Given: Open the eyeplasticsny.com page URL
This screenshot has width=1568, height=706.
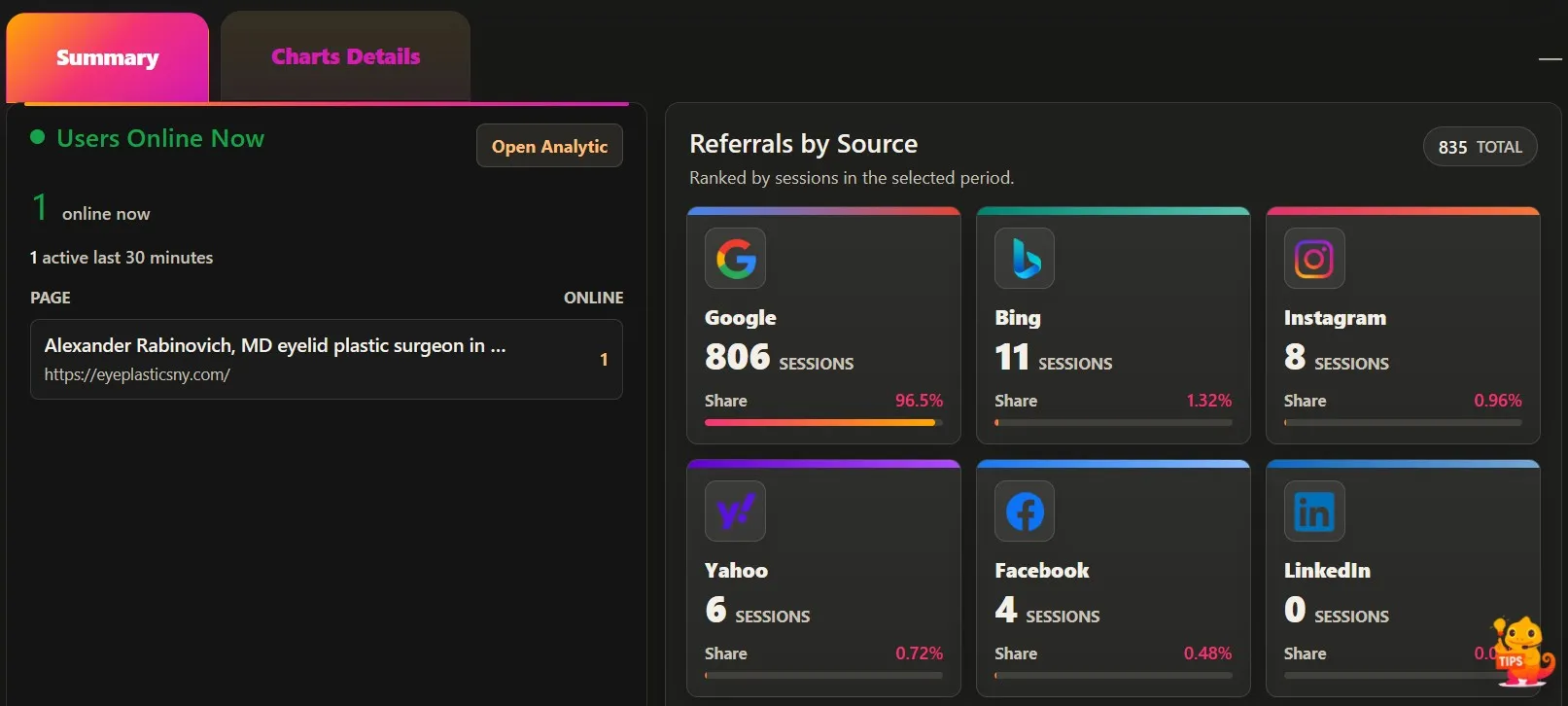Looking at the screenshot, I should point(137,374).
